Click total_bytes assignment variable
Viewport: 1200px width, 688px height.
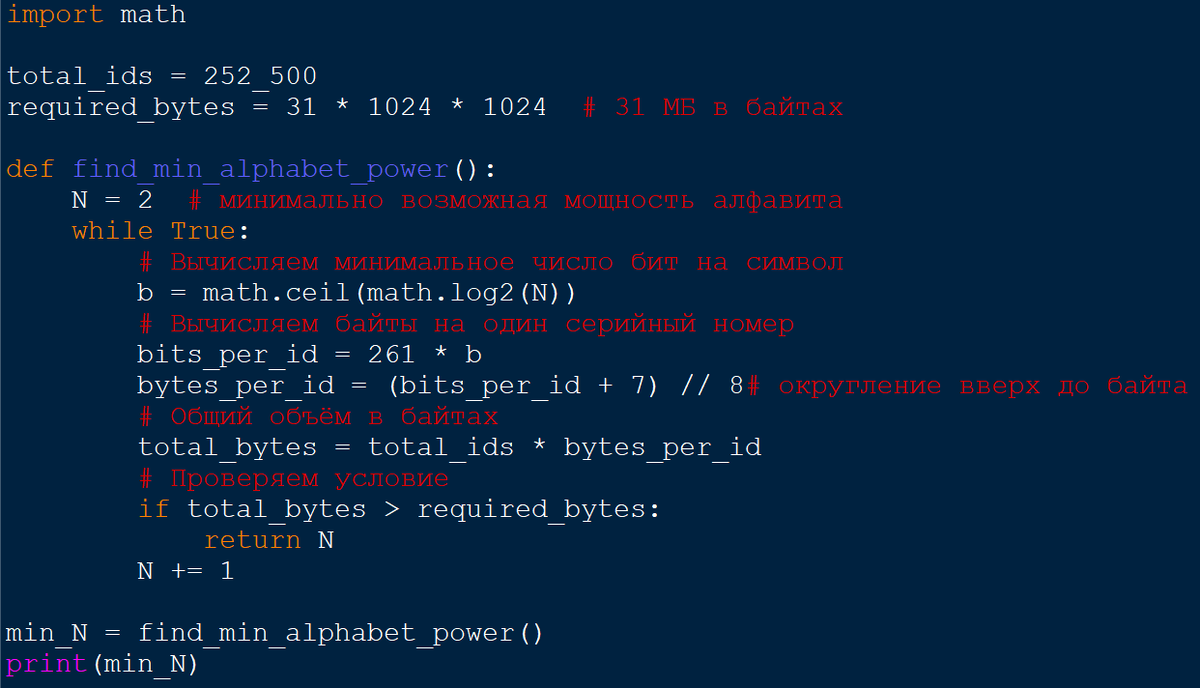227,448
